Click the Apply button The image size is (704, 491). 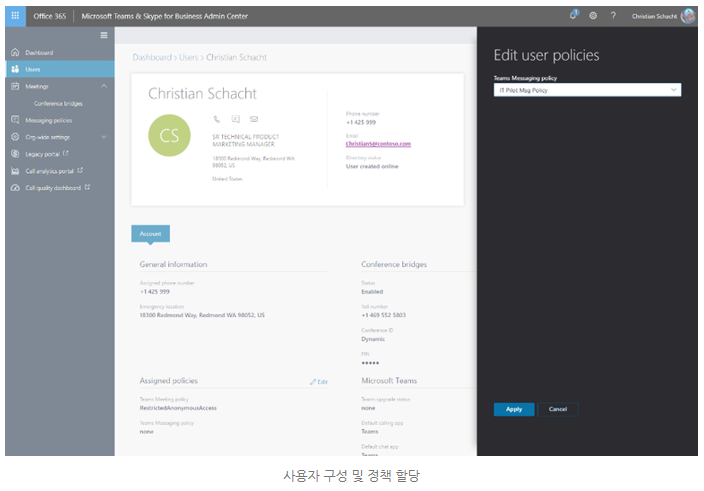point(514,409)
